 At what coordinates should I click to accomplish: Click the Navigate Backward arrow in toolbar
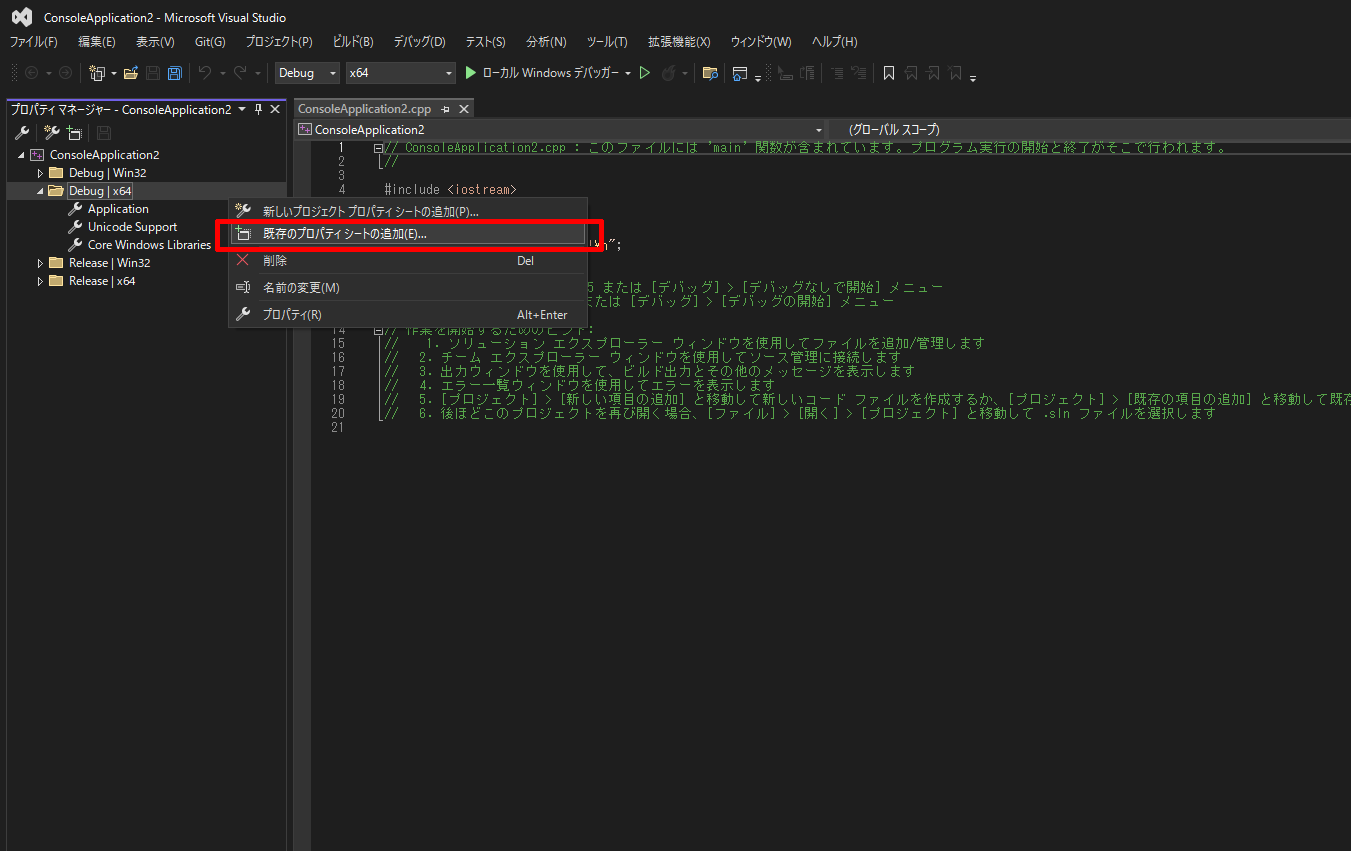point(31,73)
